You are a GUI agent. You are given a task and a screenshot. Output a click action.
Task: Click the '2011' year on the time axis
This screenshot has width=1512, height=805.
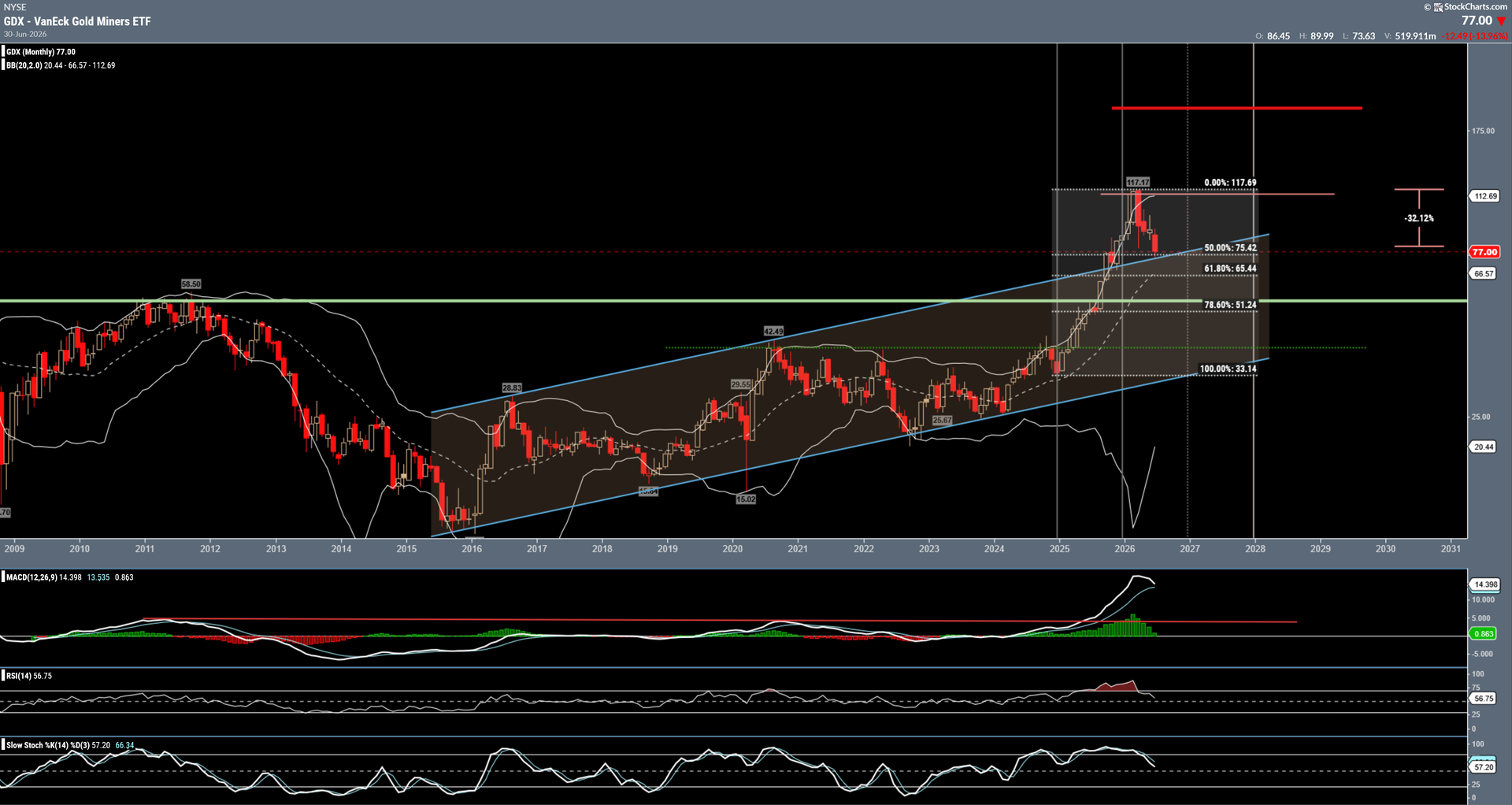point(145,549)
